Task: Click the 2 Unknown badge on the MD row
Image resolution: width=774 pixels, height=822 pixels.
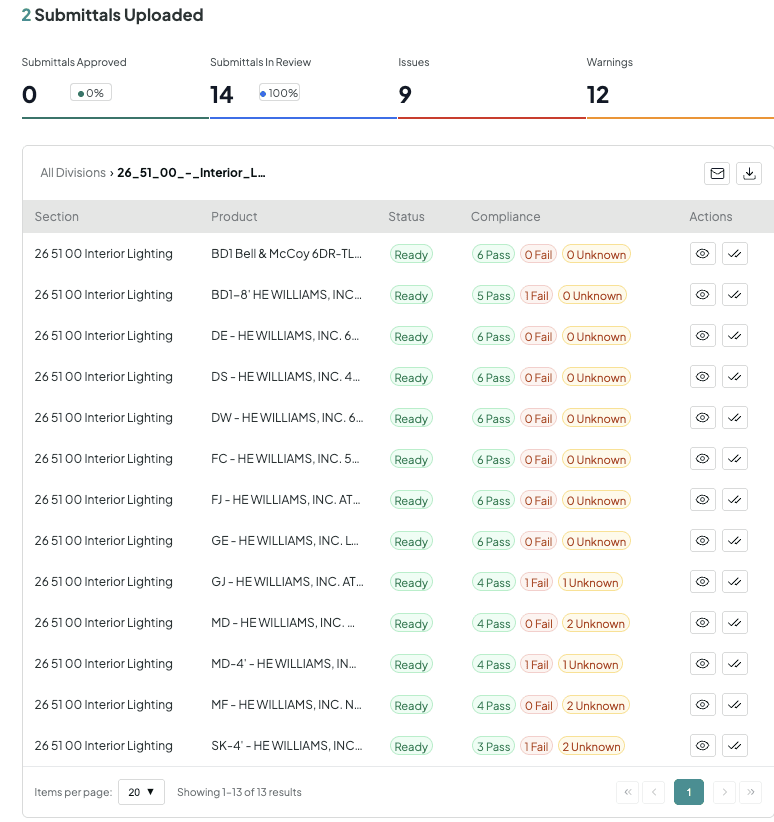Action: [x=595, y=623]
